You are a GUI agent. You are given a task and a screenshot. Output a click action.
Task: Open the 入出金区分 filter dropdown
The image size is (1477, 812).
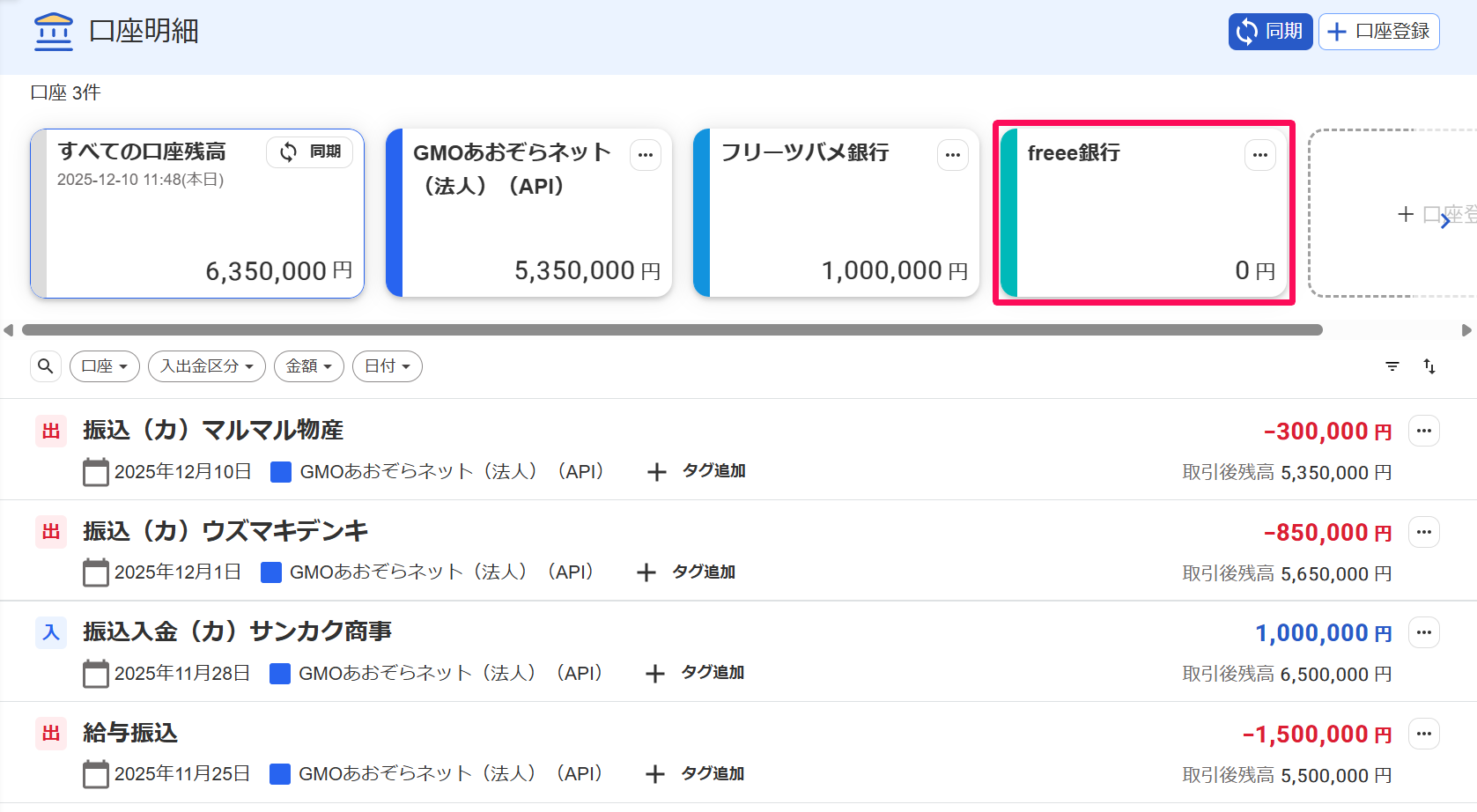coord(207,366)
